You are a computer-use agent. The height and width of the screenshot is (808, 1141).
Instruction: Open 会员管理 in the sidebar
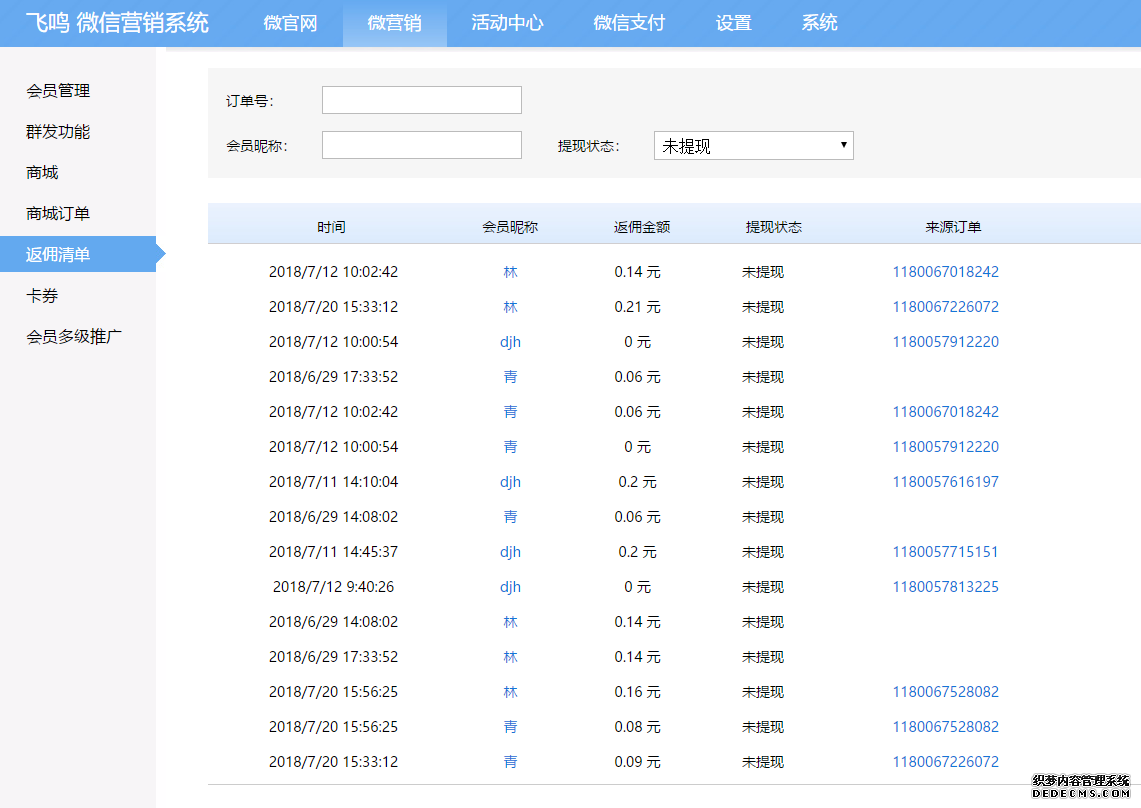(x=58, y=91)
